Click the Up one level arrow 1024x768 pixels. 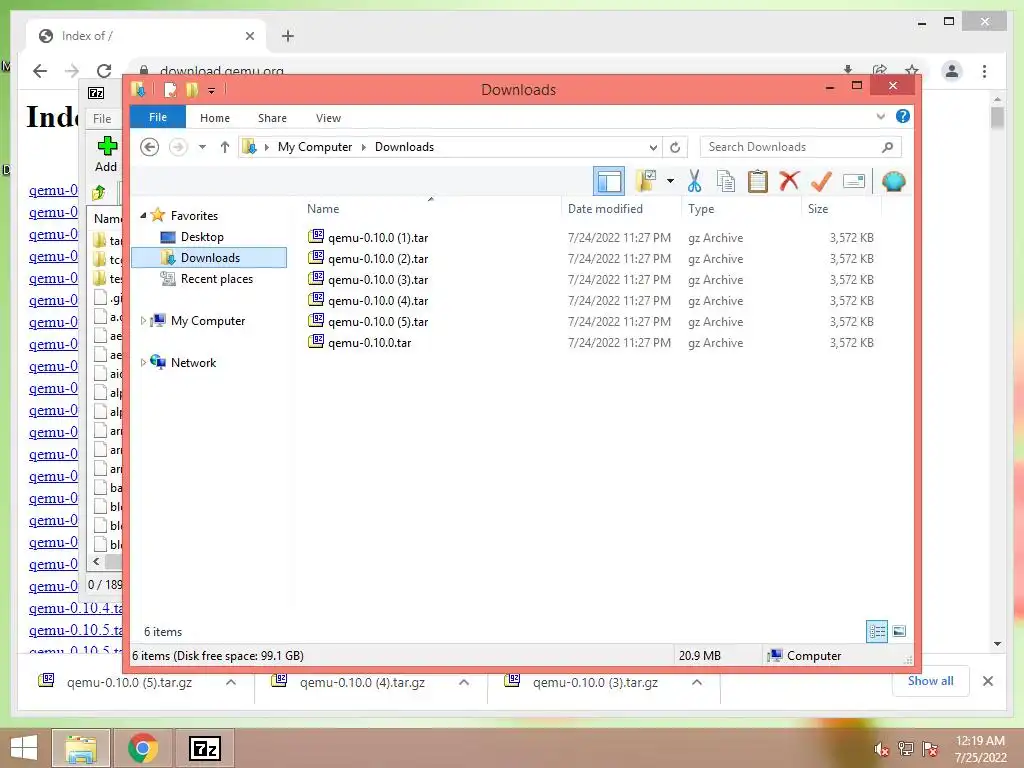point(225,147)
